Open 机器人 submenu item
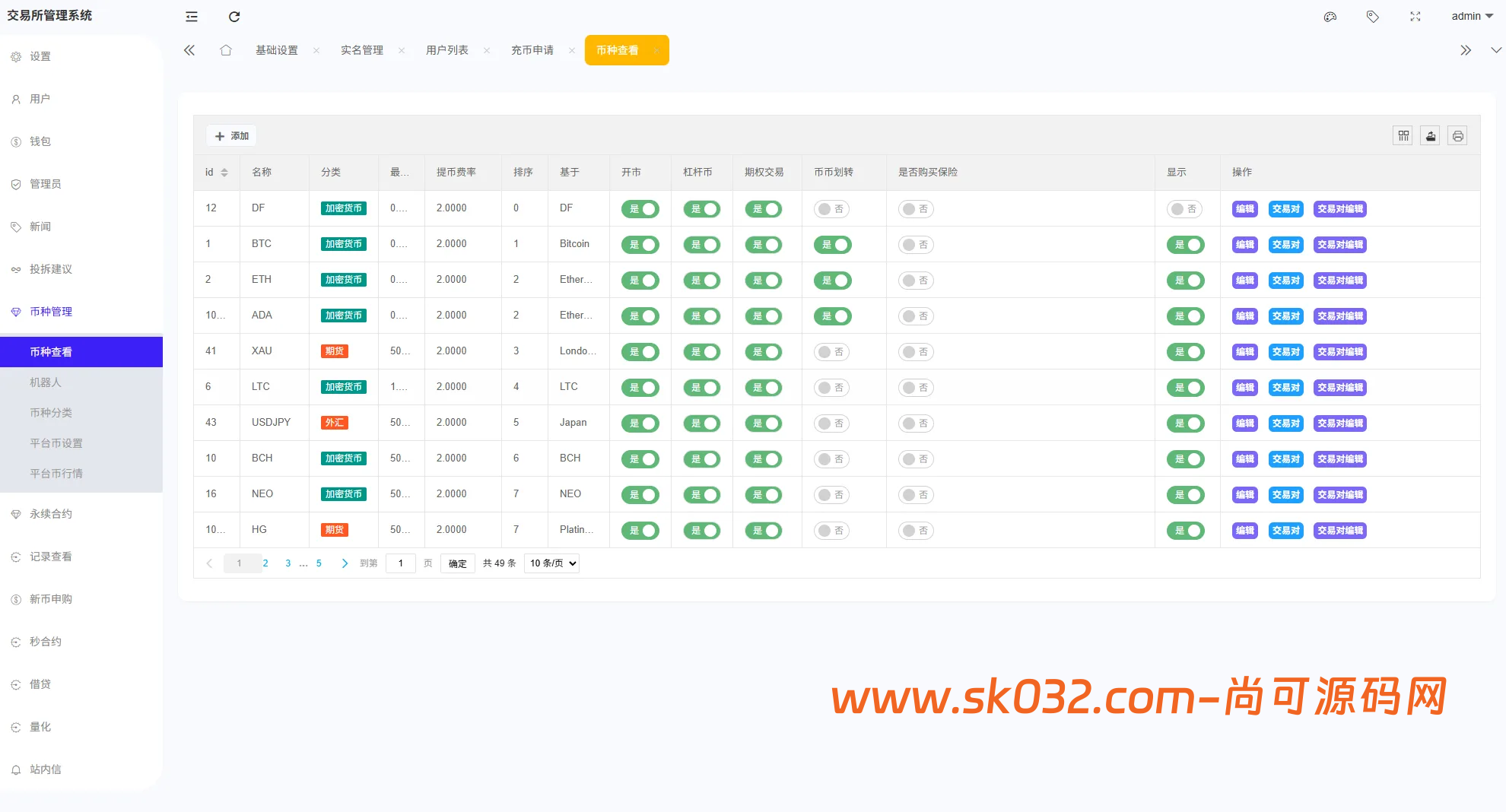This screenshot has width=1506, height=812. click(81, 382)
